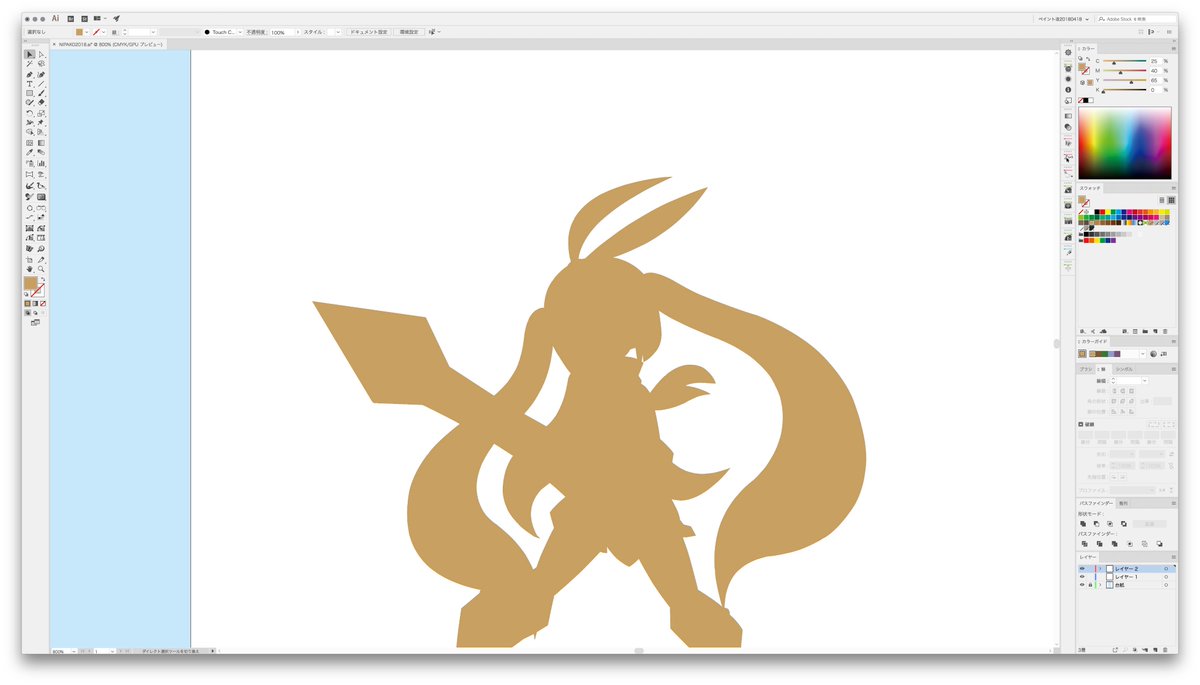Click the Adobe Stock search field
This screenshot has width=1200, height=685.
pos(1137,18)
